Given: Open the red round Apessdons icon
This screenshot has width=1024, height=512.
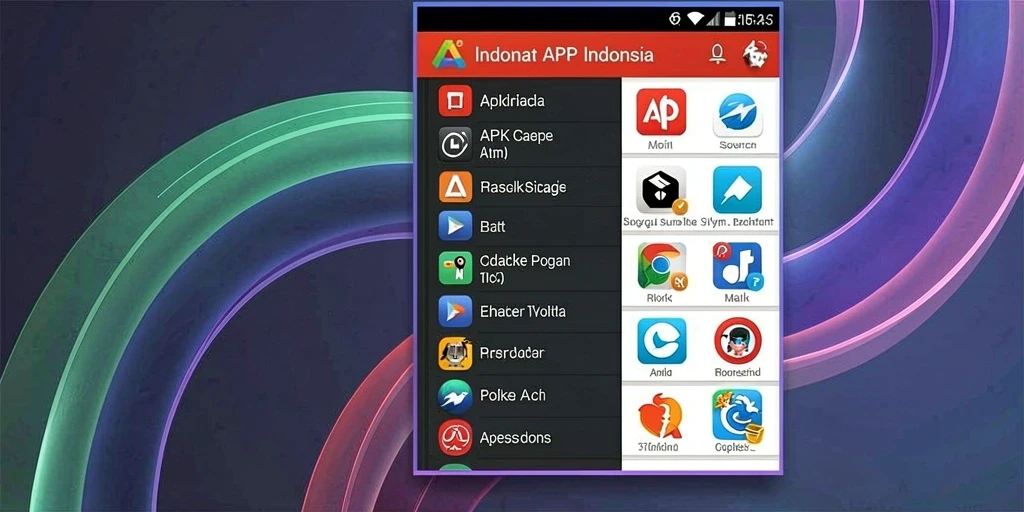Looking at the screenshot, I should (x=455, y=438).
